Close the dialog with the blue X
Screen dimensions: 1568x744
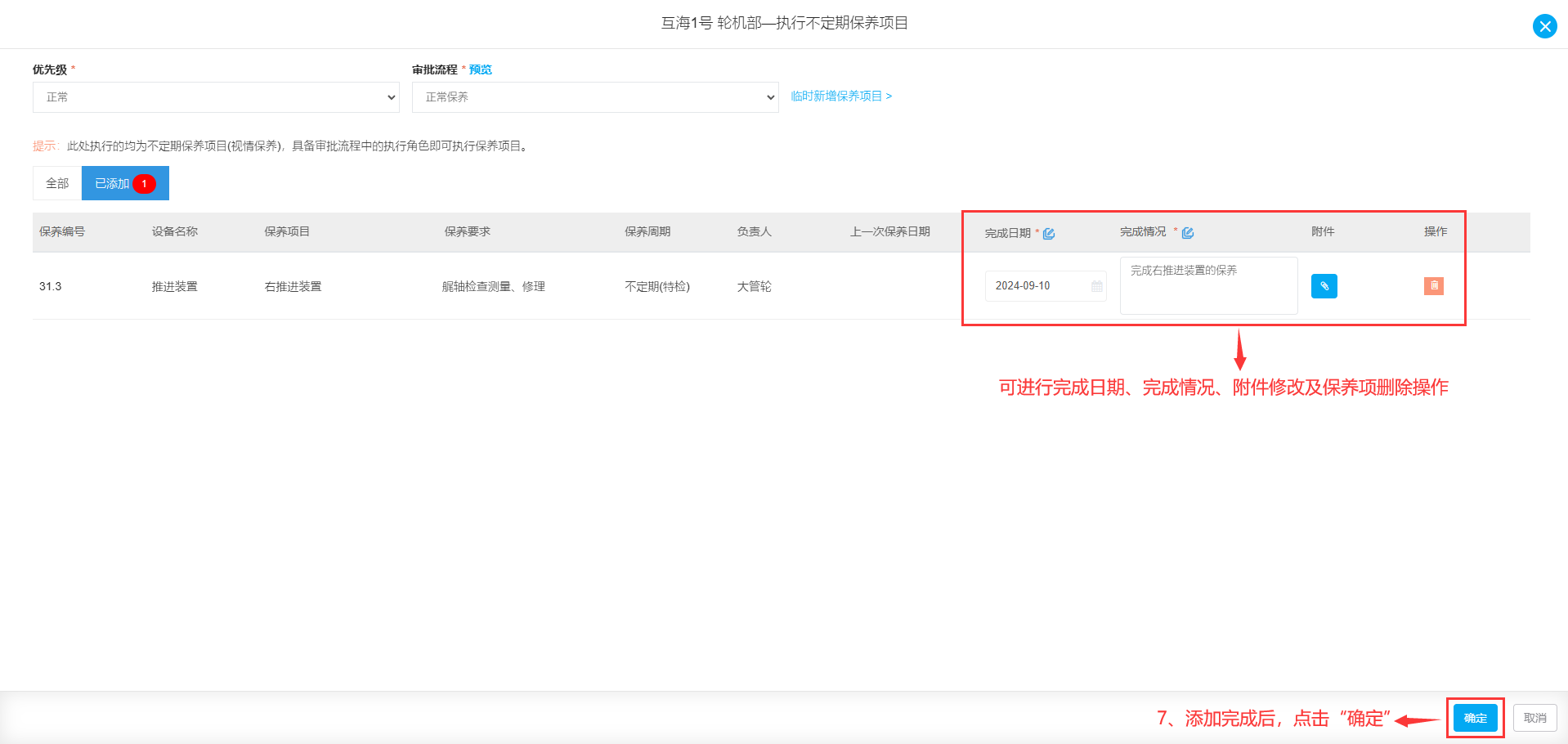tap(1544, 26)
